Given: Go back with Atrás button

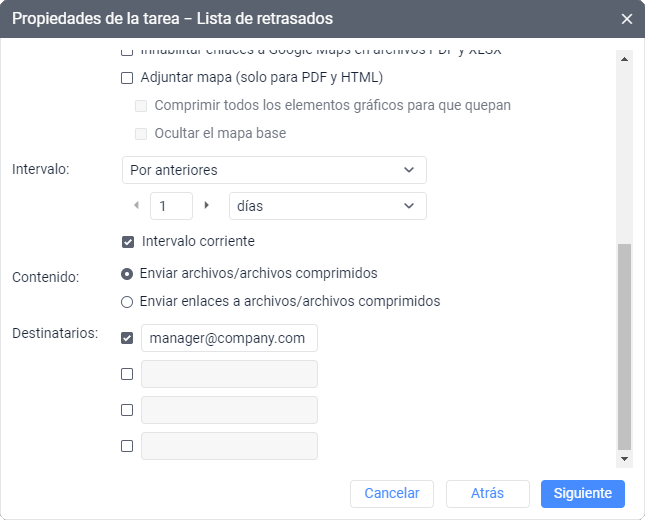Looking at the screenshot, I should (487, 493).
